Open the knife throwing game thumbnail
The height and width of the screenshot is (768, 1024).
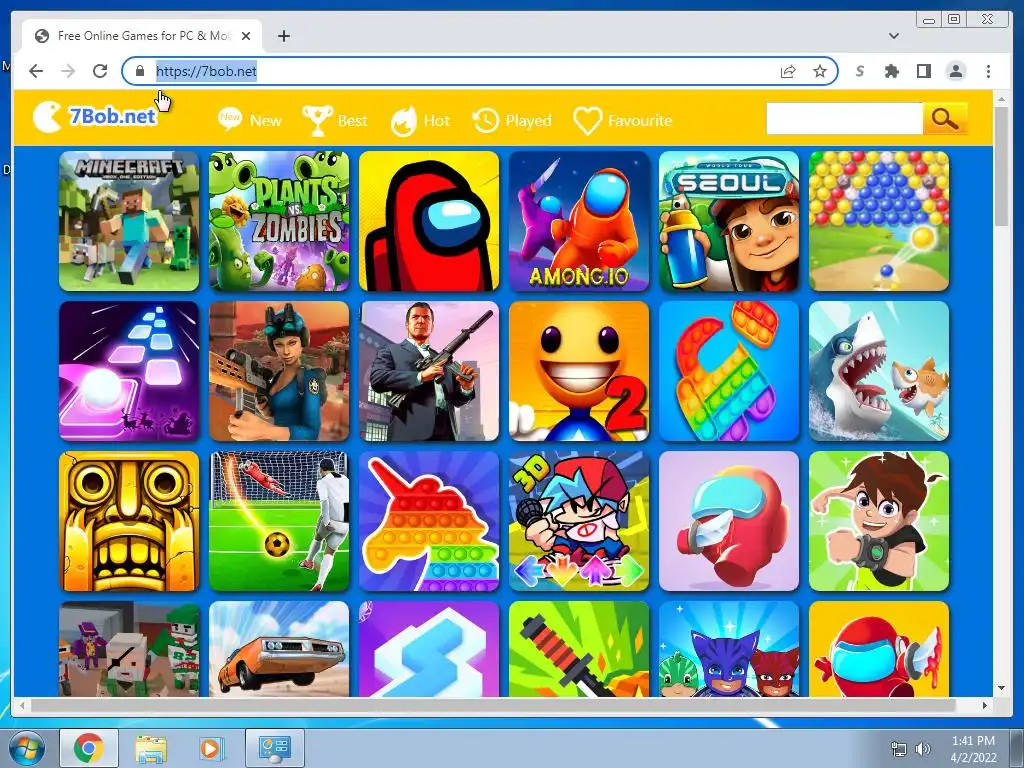(x=579, y=649)
